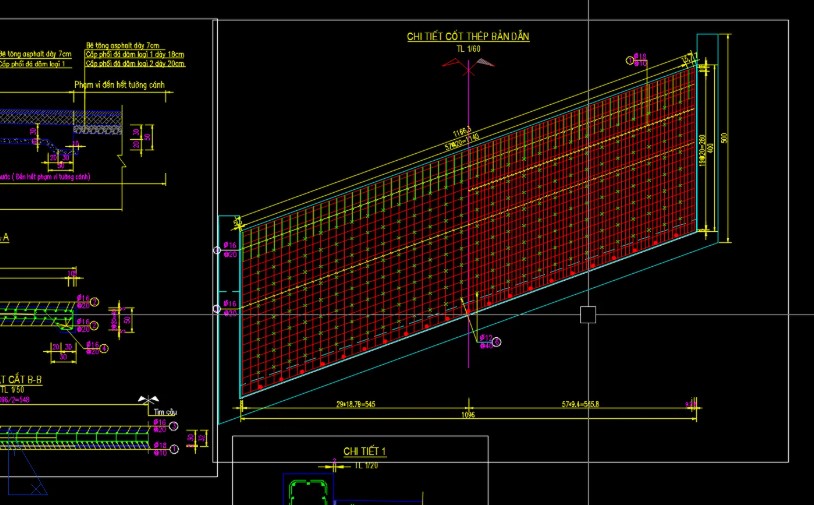Click the crosshair pickbox square at cursor intersection
This screenshot has width=814, height=505.
click(588, 314)
